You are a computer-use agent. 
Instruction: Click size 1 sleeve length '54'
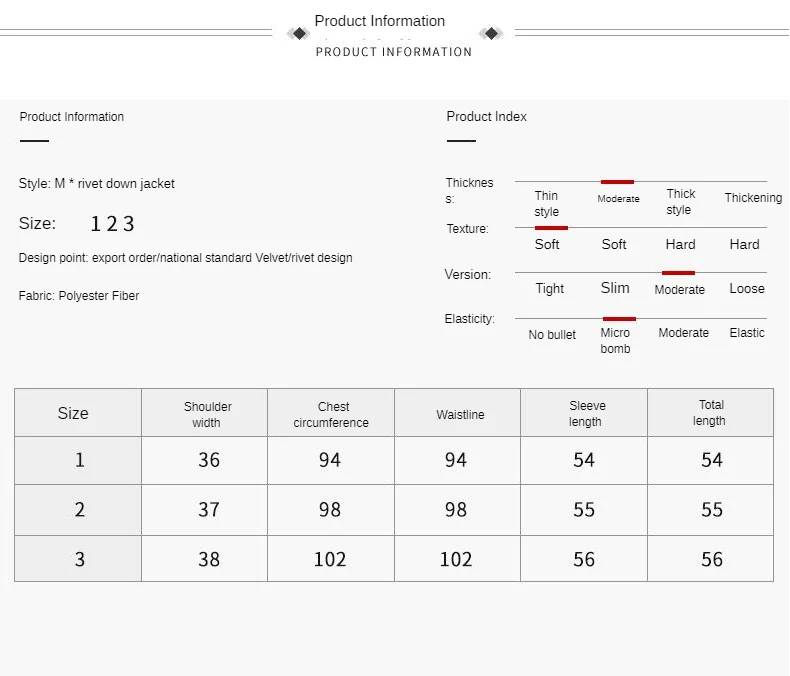click(584, 460)
